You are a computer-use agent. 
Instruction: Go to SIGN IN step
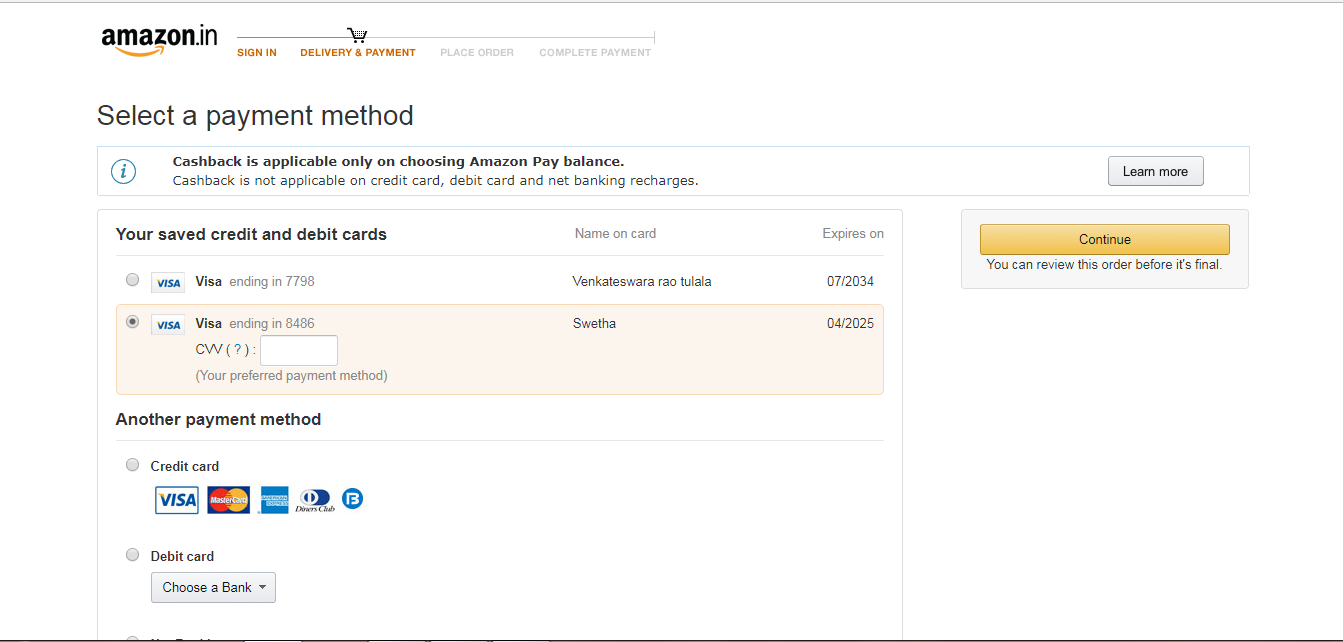257,53
